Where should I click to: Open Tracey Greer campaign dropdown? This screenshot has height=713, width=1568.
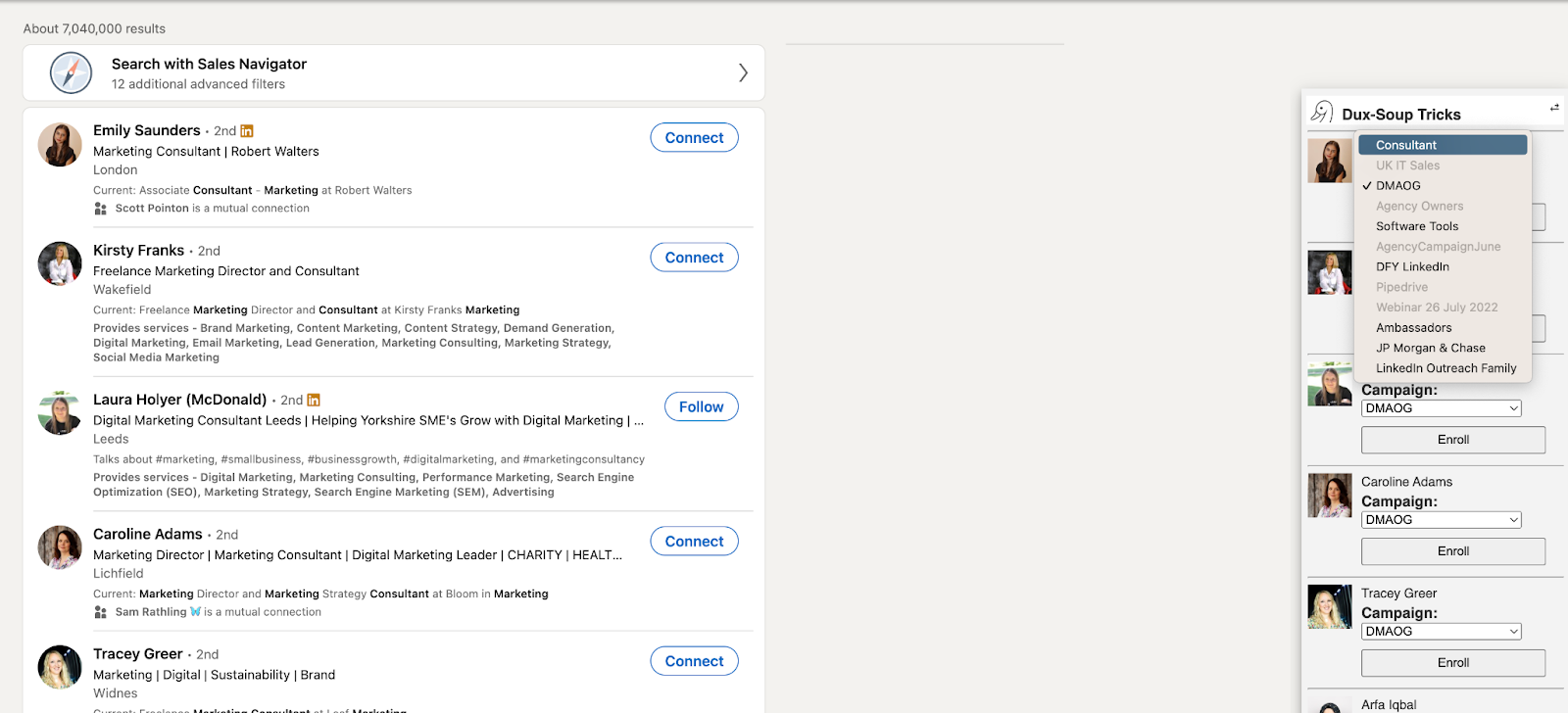(x=1442, y=632)
